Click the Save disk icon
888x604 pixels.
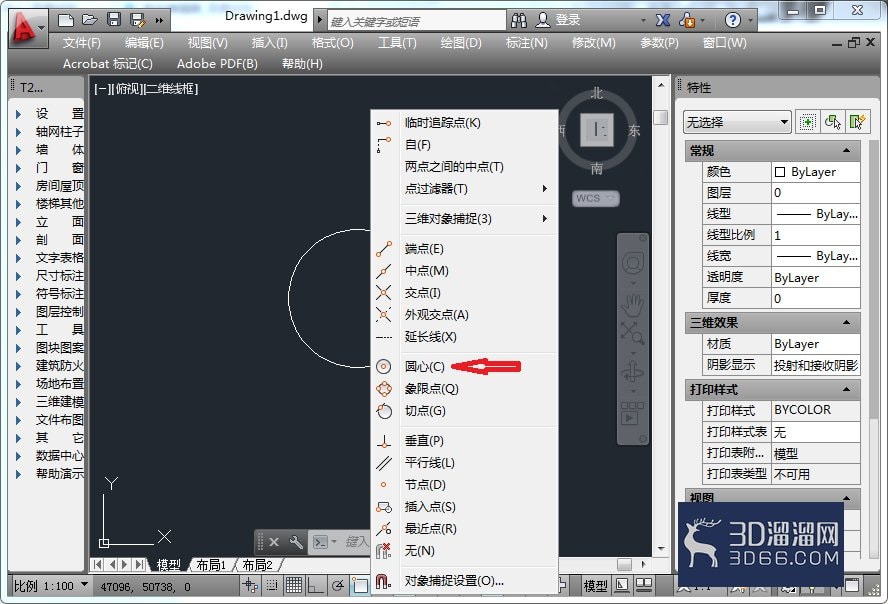pos(114,20)
